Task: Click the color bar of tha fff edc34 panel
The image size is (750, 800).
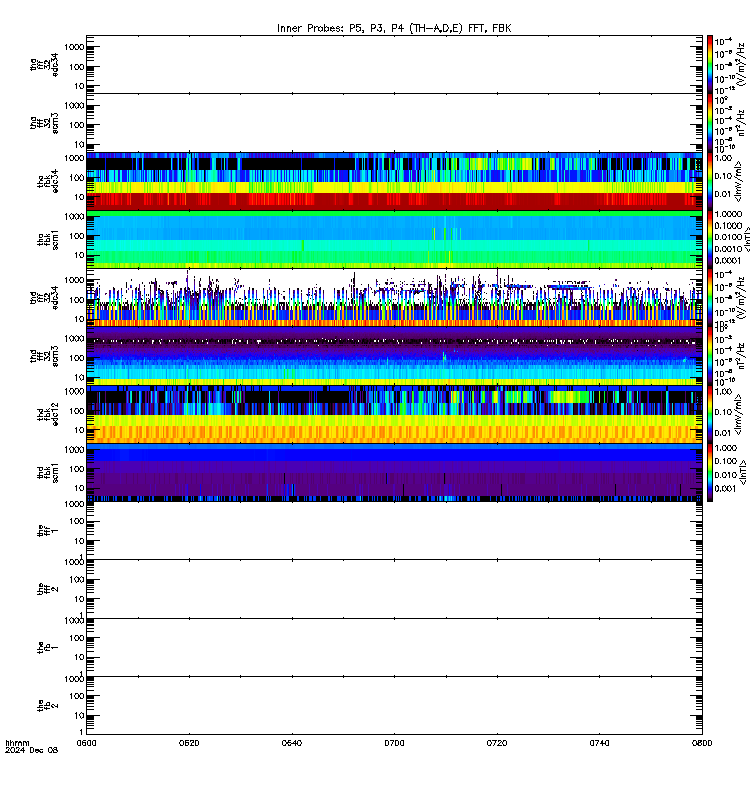Action: click(x=710, y=65)
